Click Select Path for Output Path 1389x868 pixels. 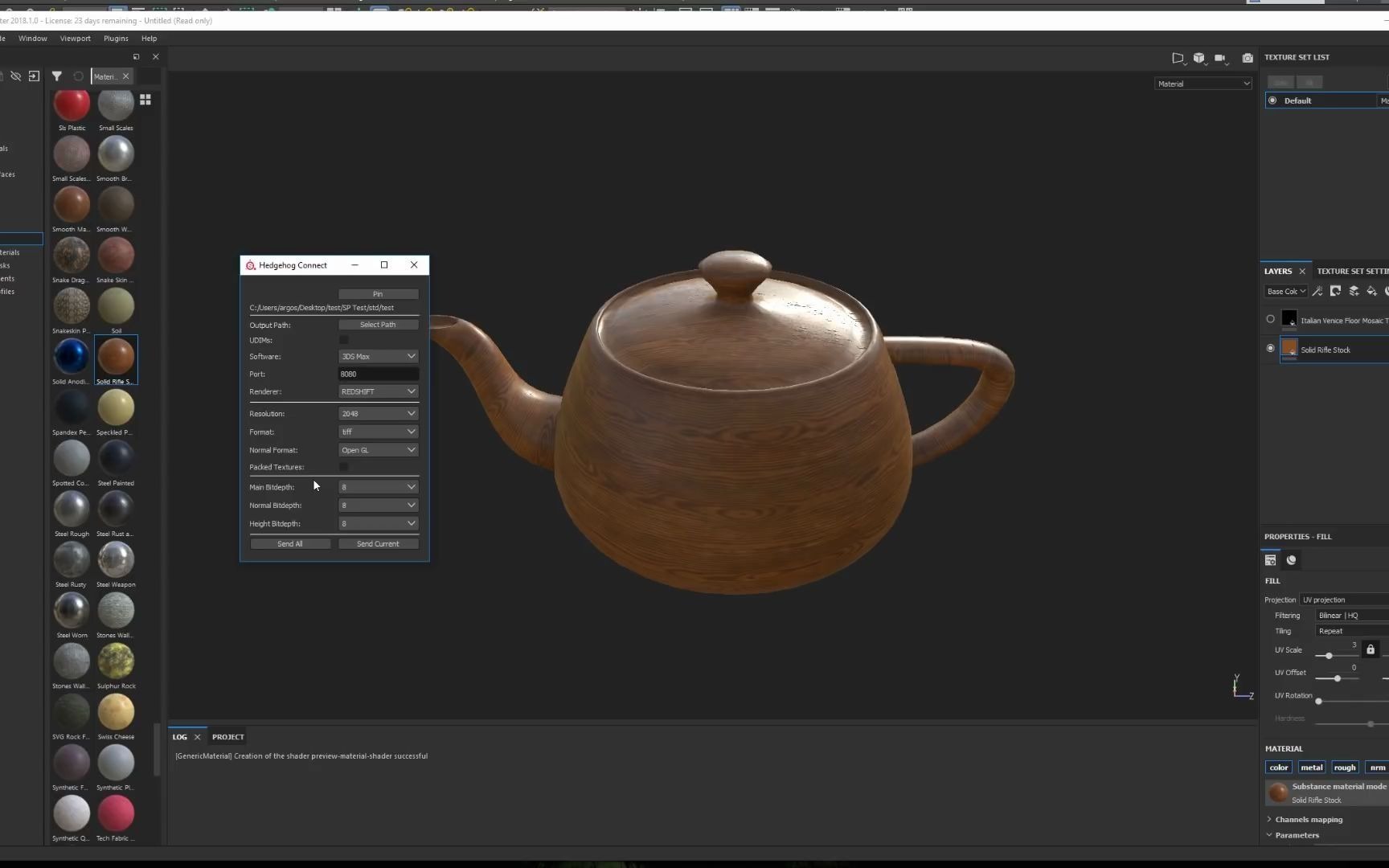click(x=378, y=324)
